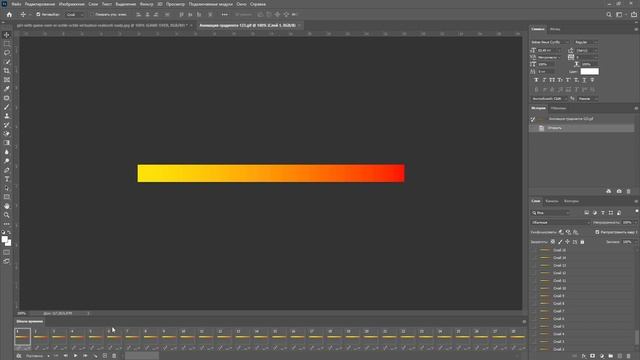Open the anti-aliasing dropdown in Character panel
This screenshot has width=640, height=360.
pyautogui.click(x=588, y=99)
